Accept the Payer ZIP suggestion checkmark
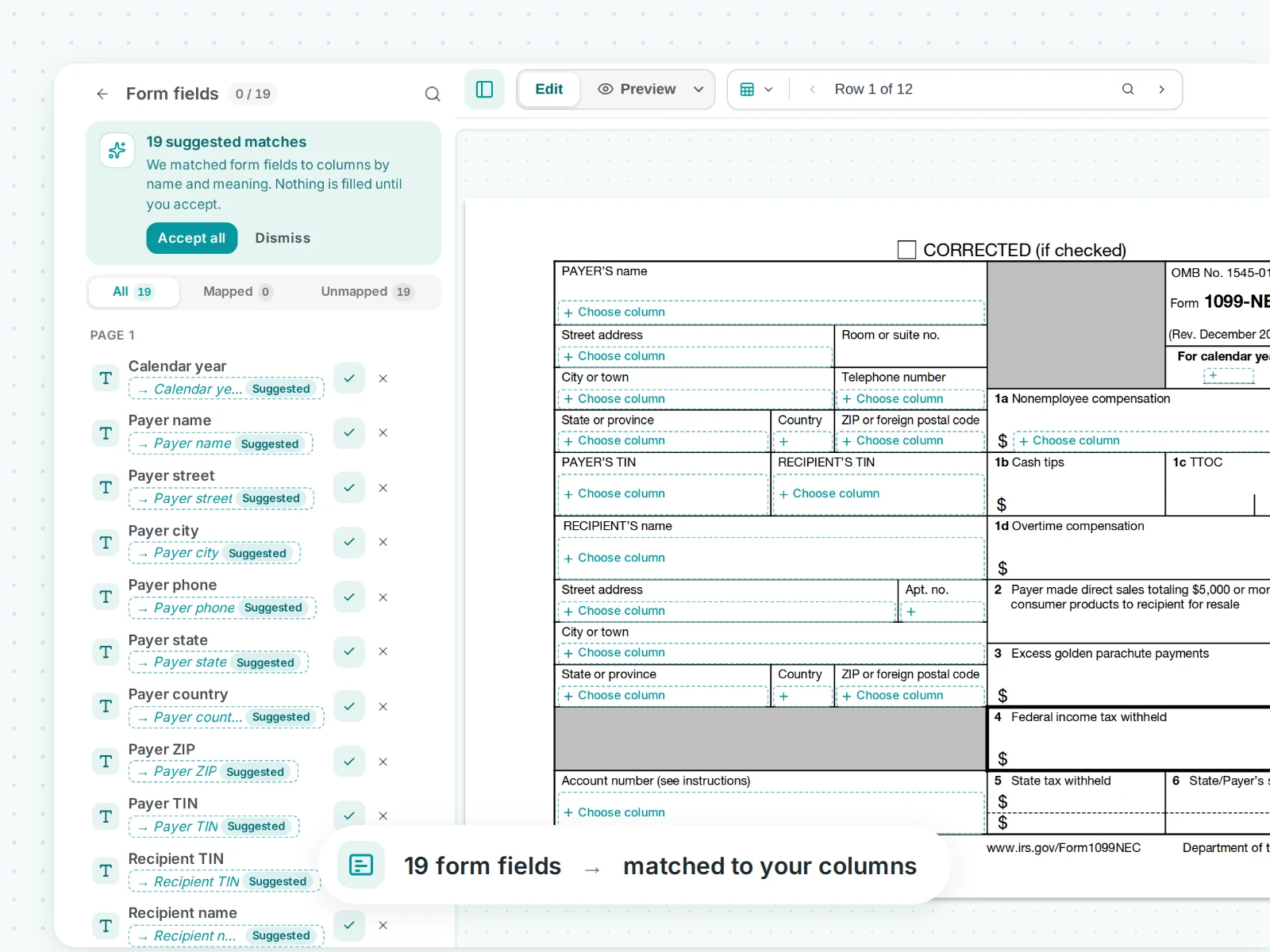The height and width of the screenshot is (952, 1270). [349, 761]
